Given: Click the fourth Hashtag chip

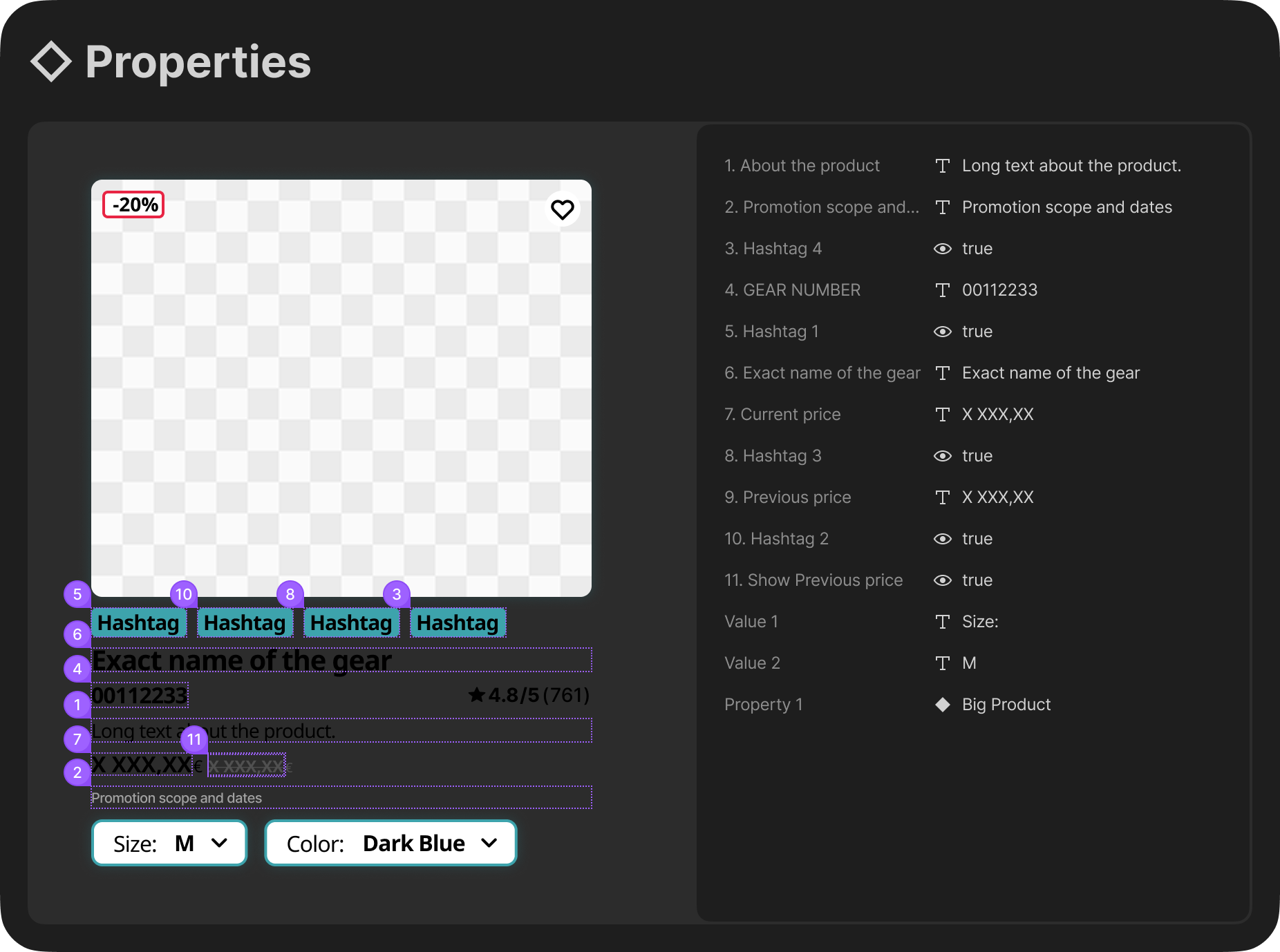Looking at the screenshot, I should coord(458,622).
